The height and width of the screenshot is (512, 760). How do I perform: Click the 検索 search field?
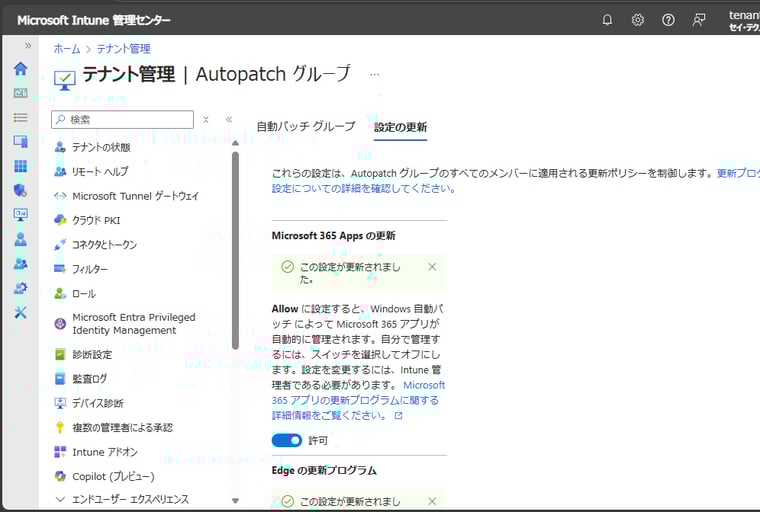[122, 119]
